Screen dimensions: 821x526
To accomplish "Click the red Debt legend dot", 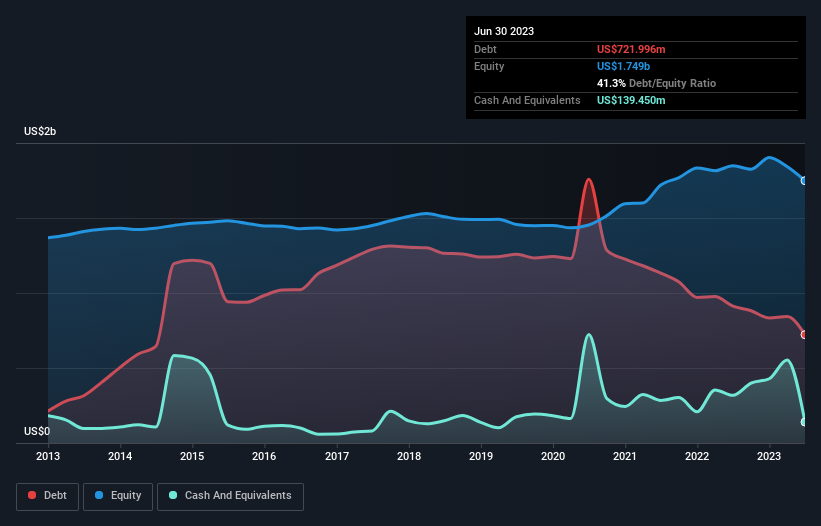I will click(32, 495).
